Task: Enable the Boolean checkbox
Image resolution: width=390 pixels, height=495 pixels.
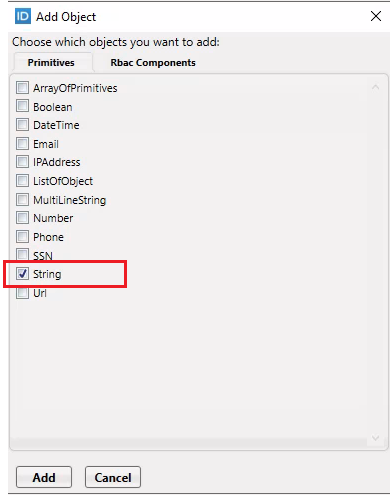Action: pos(22,106)
